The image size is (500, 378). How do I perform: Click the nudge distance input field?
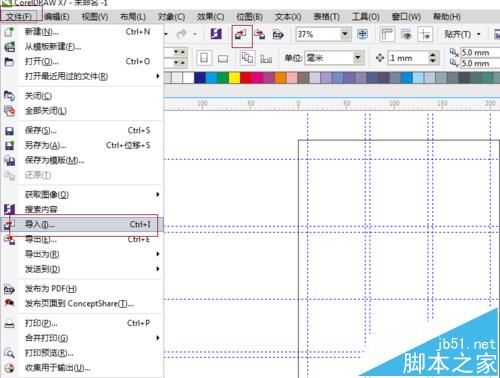(407, 58)
